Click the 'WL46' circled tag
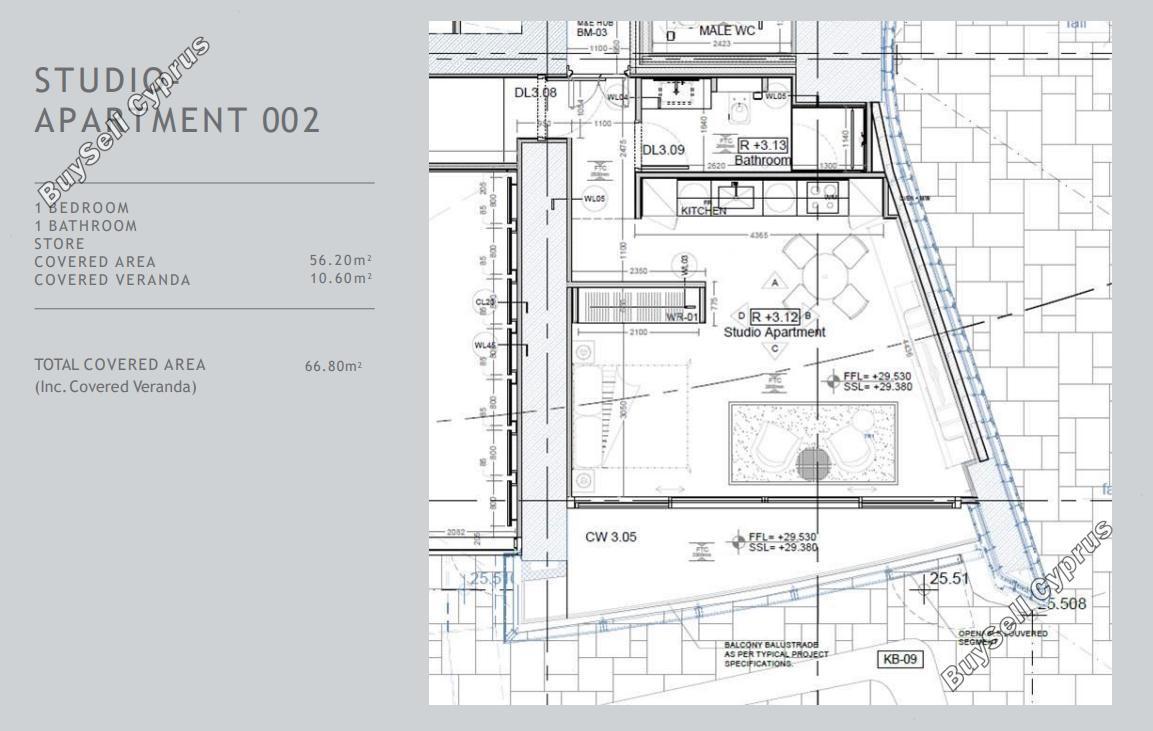This screenshot has width=1153, height=731. coord(485,345)
